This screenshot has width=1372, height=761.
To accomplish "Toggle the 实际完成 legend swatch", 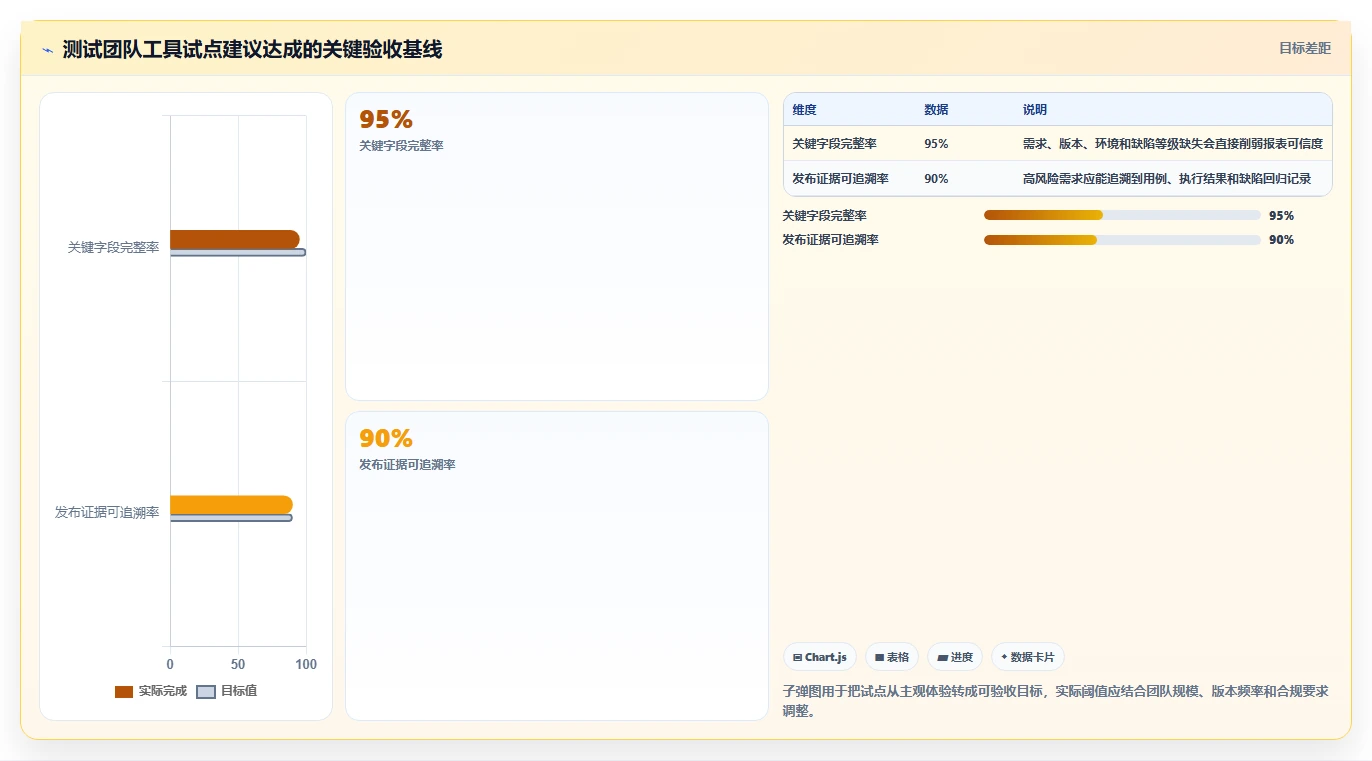I will (124, 691).
